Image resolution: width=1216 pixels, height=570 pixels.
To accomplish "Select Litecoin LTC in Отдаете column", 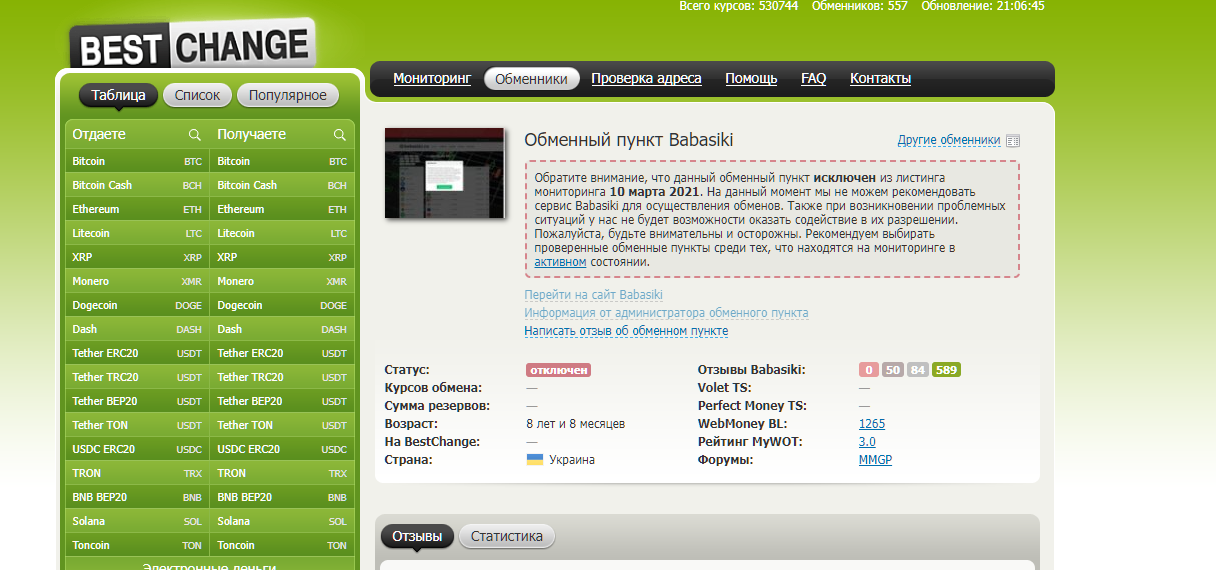I will (x=137, y=233).
